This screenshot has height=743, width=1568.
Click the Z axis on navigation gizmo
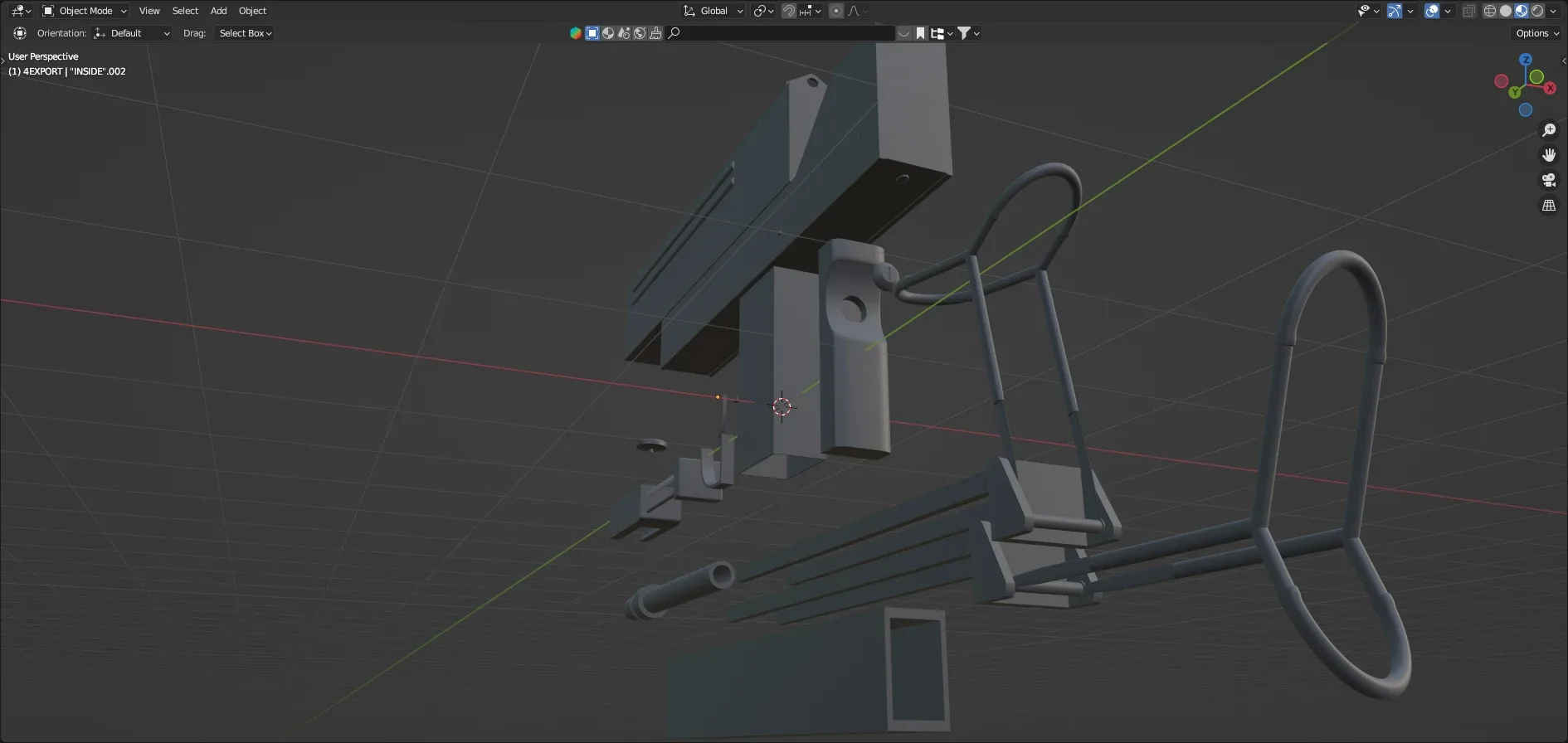(1526, 60)
